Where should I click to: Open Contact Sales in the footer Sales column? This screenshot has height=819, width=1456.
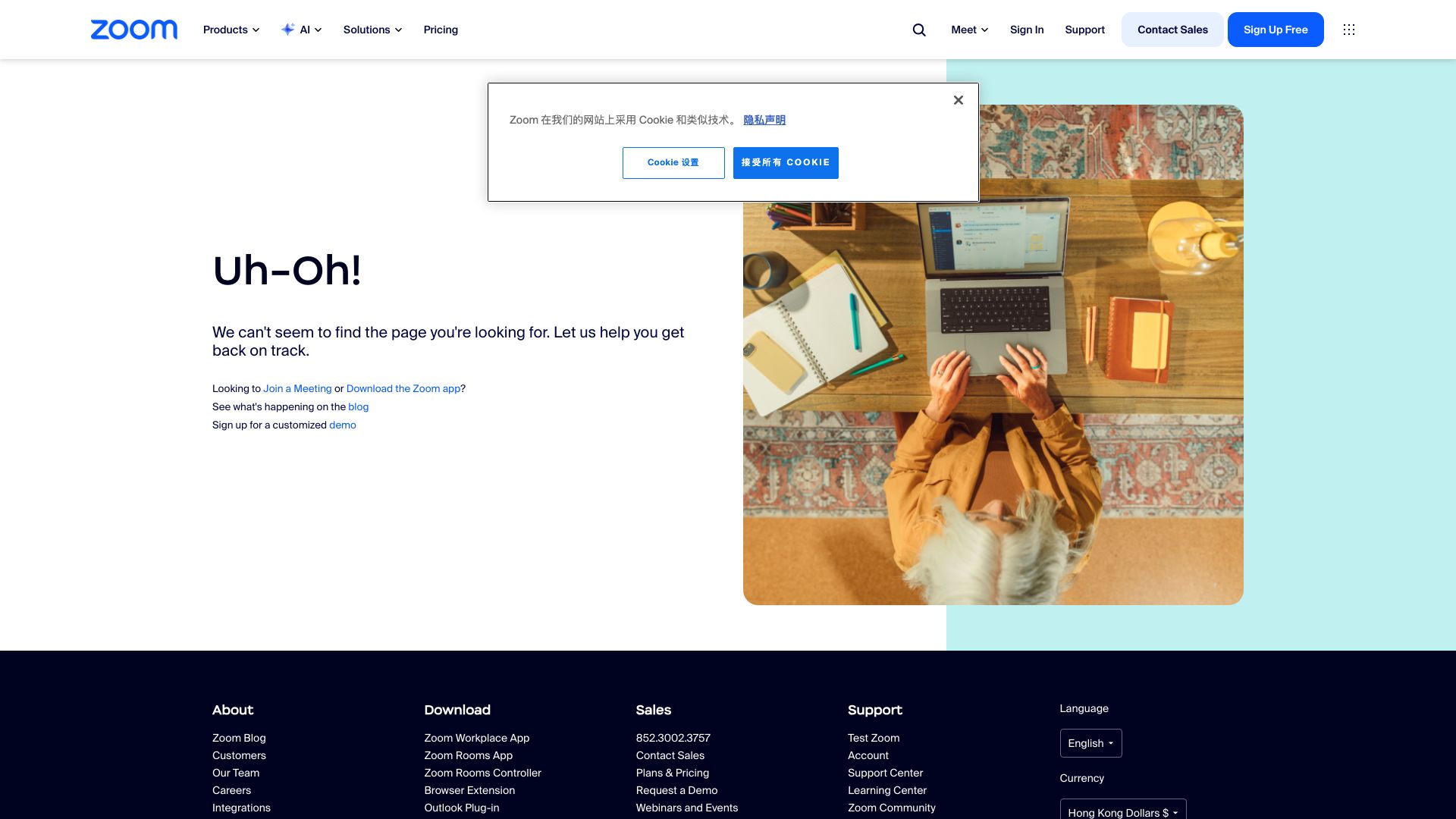click(x=670, y=755)
